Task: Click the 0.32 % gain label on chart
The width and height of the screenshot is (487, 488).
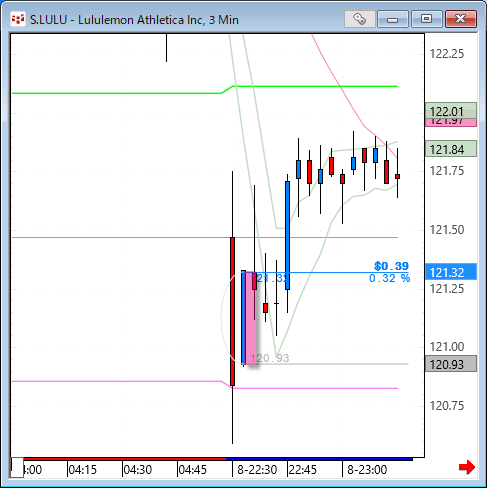Action: (x=390, y=278)
